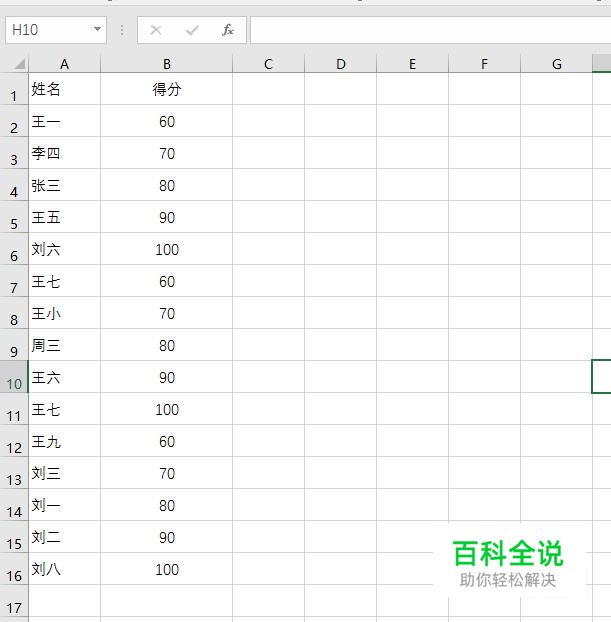This screenshot has height=622, width=611.
Task: Select column E header
Action: (413, 64)
